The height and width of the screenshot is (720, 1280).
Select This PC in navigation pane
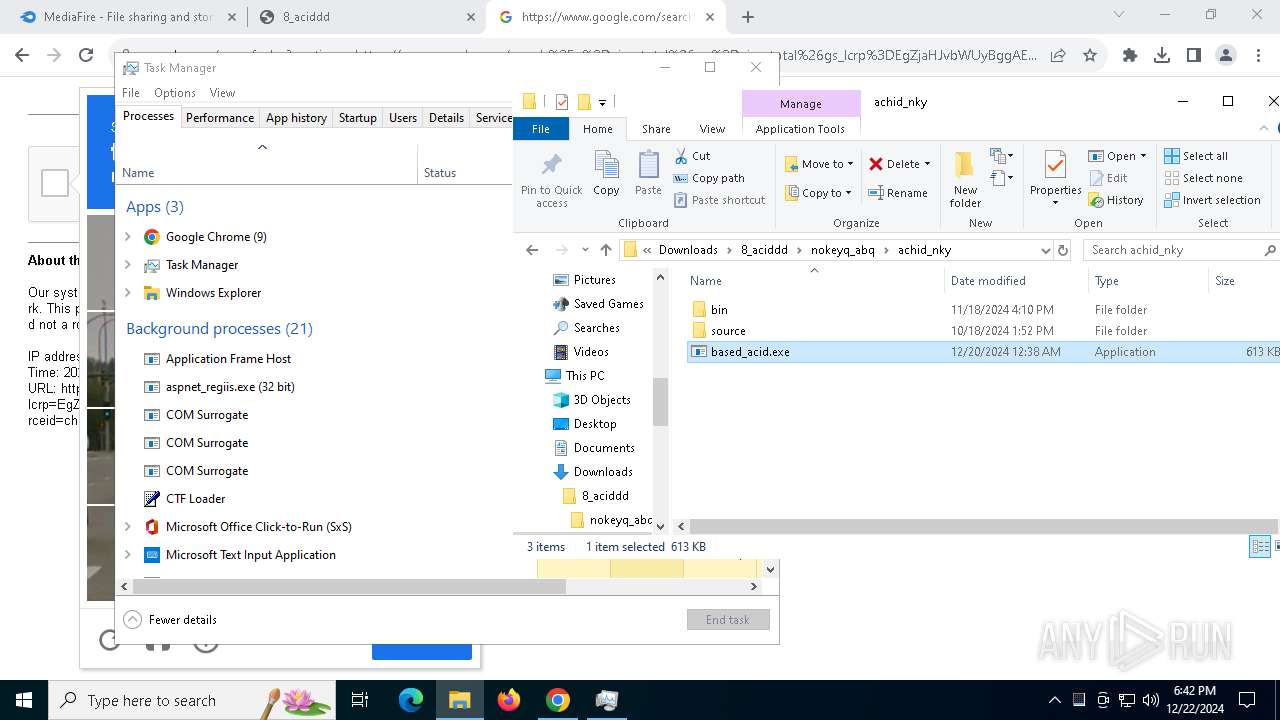[x=585, y=376]
